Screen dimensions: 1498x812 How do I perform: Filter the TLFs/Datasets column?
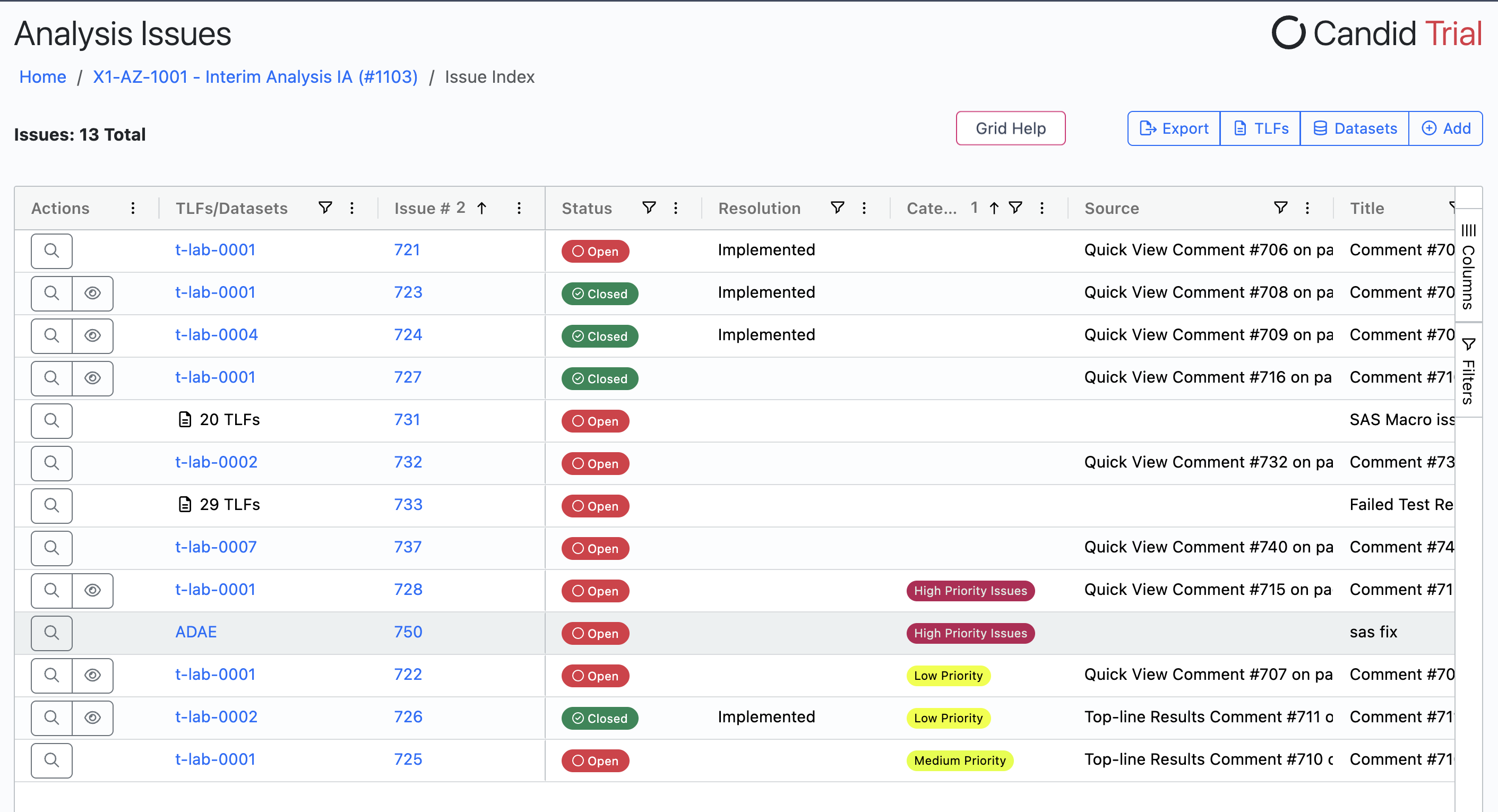(x=325, y=208)
